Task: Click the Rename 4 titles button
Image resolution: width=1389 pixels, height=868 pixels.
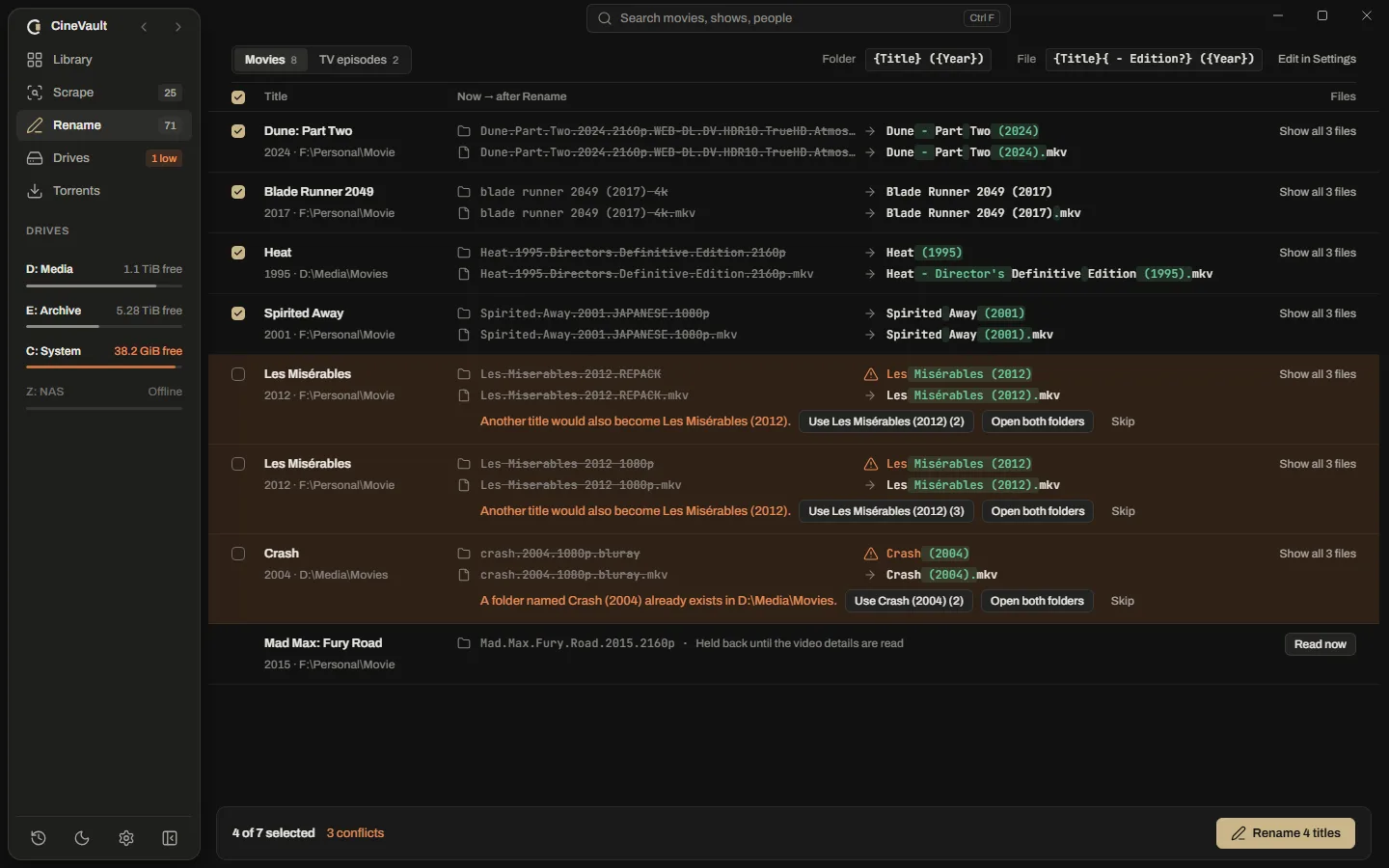Action: [1286, 833]
